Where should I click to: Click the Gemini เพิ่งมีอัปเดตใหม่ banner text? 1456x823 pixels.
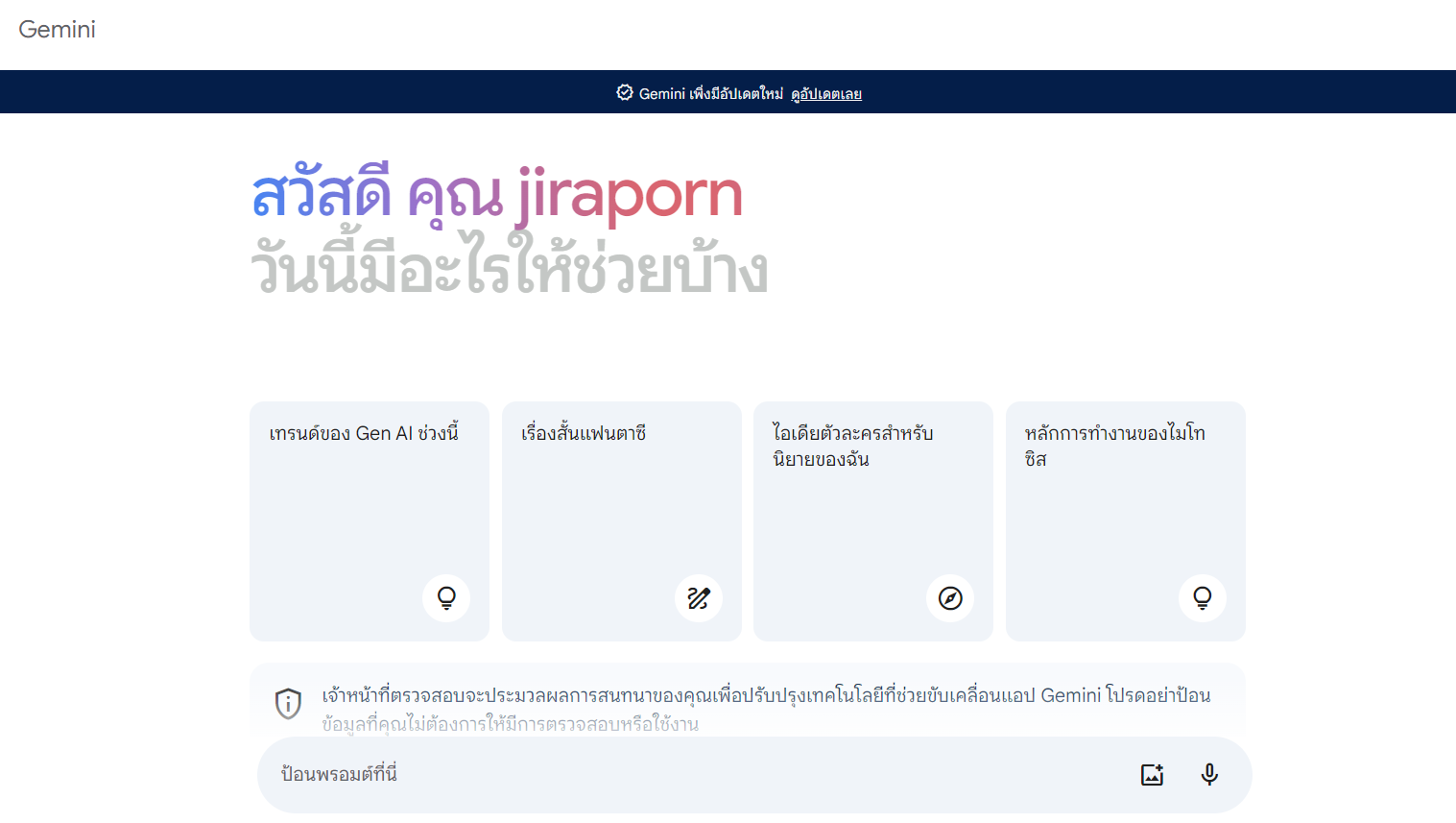tap(711, 93)
